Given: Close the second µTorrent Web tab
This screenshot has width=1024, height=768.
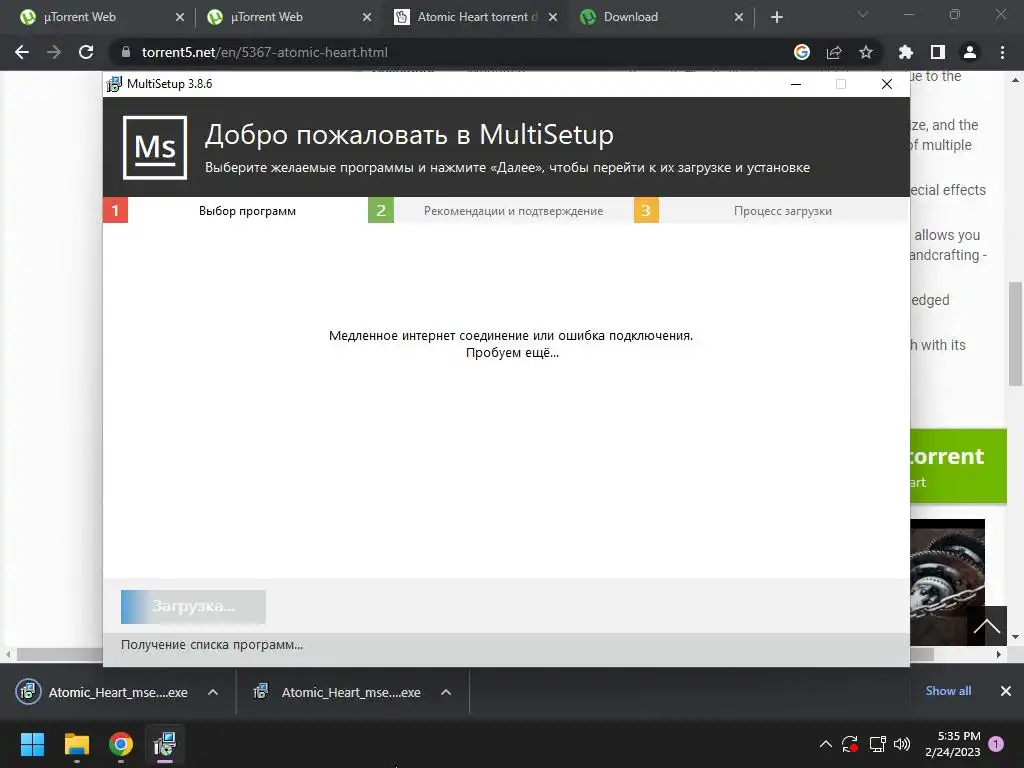Looking at the screenshot, I should tap(367, 18).
